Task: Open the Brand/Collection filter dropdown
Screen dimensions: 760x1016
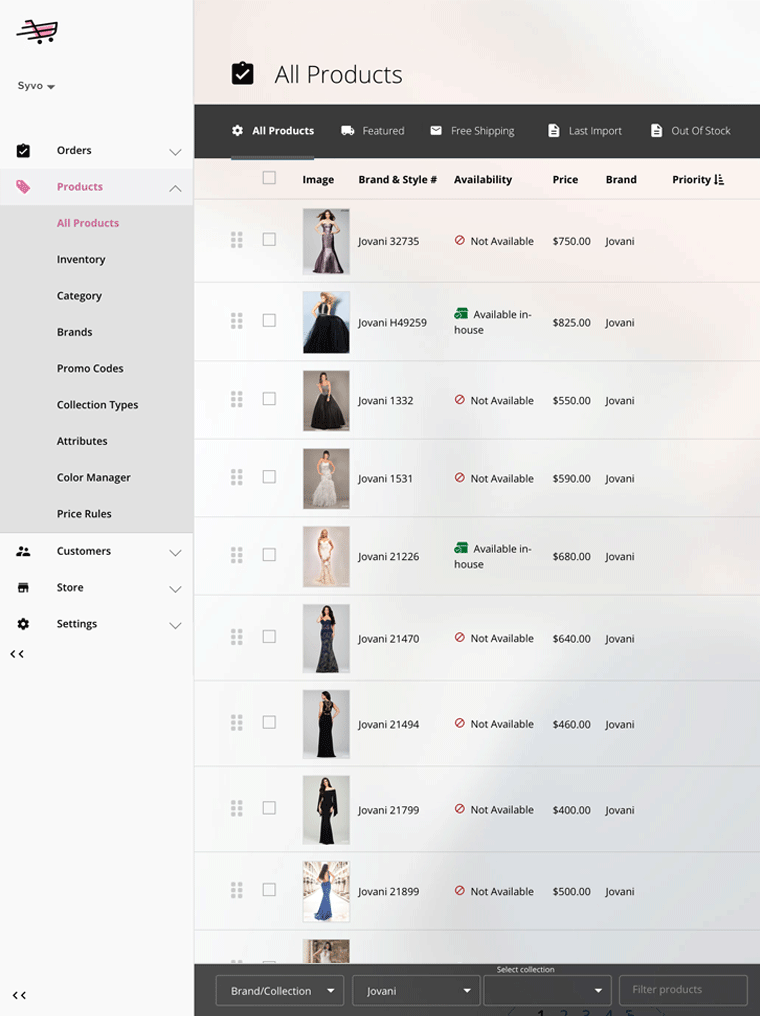Action: tap(279, 991)
